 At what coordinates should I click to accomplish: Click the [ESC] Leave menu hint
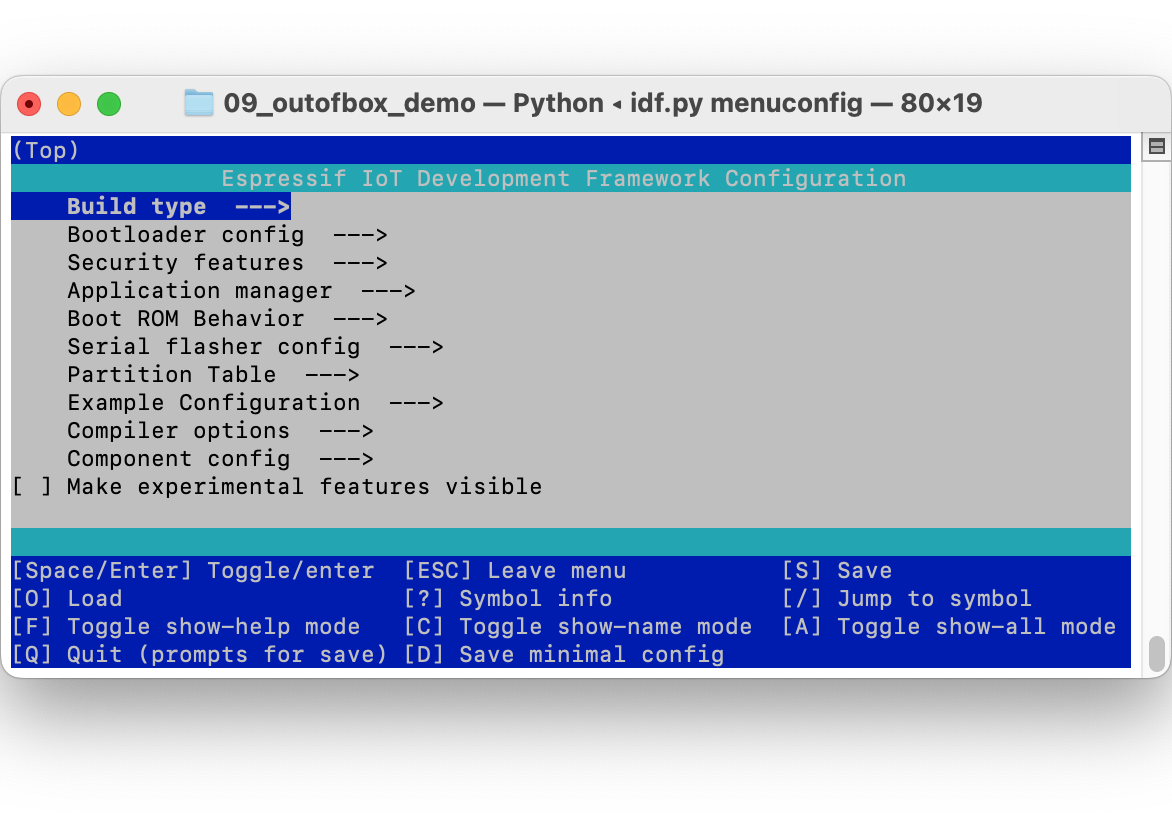coord(515,571)
